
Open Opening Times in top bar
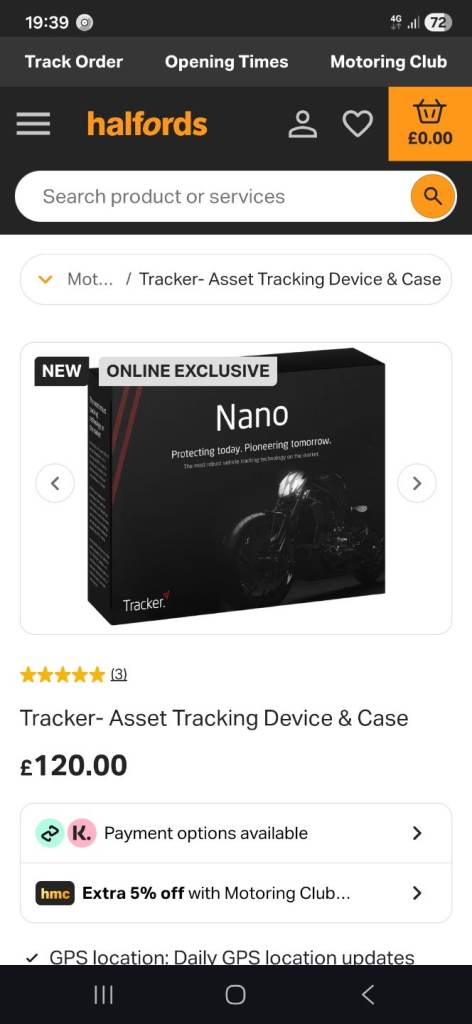227,62
